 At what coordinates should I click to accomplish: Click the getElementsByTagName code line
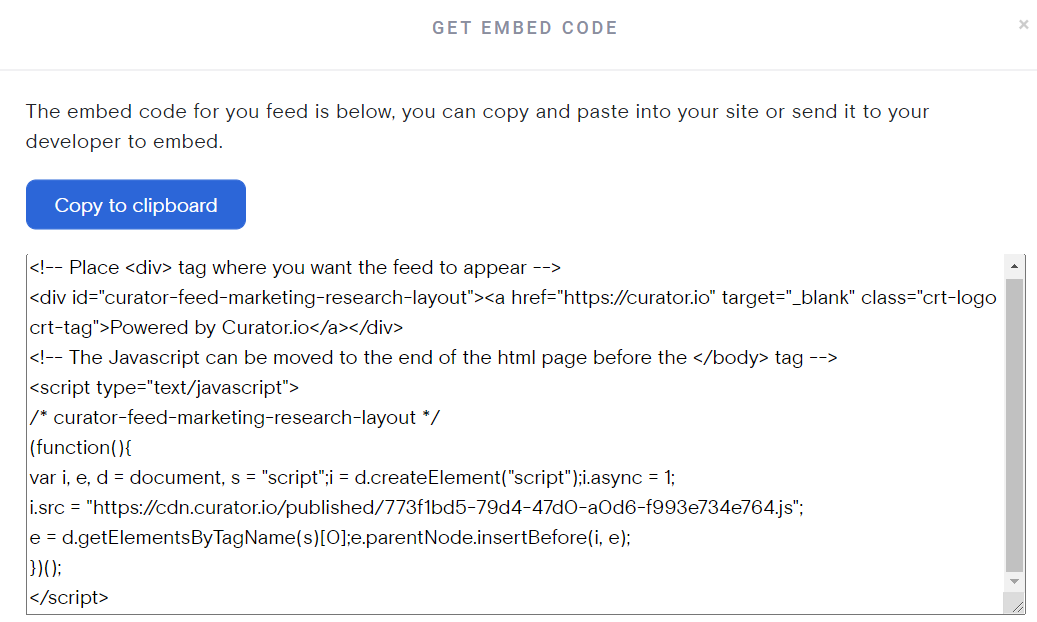pos(330,538)
